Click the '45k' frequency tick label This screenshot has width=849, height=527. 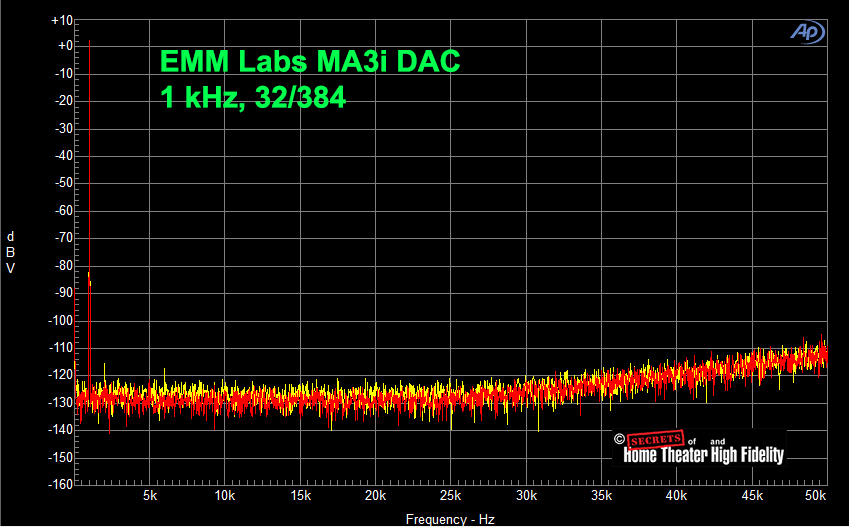pos(752,496)
